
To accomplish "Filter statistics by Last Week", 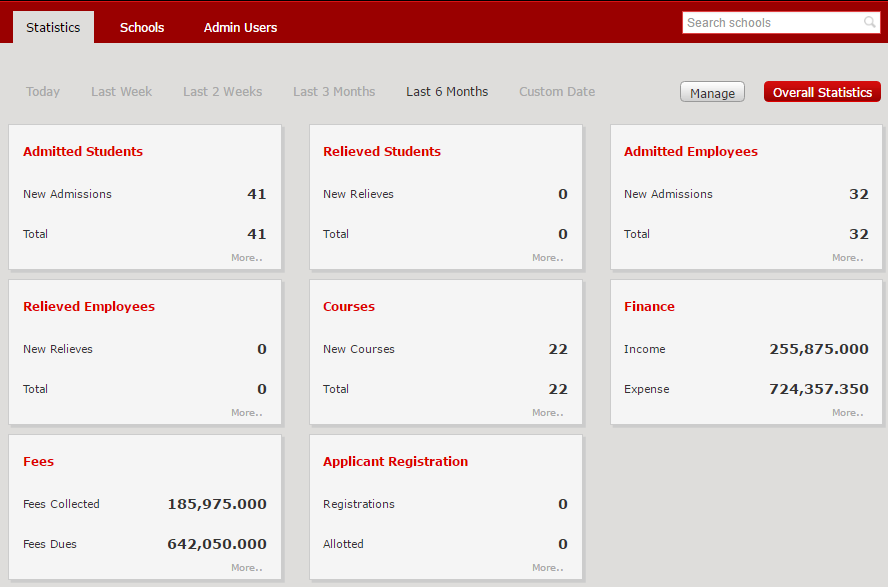I will 121,91.
